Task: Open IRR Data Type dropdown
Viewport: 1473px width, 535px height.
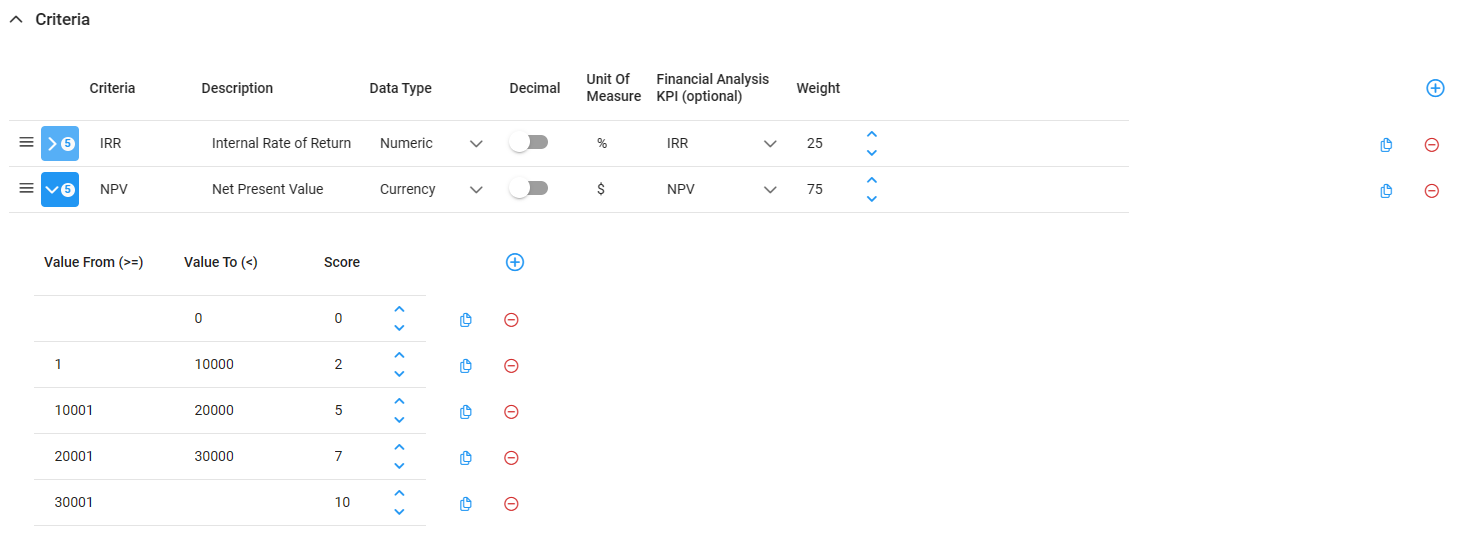Action: tap(476, 144)
